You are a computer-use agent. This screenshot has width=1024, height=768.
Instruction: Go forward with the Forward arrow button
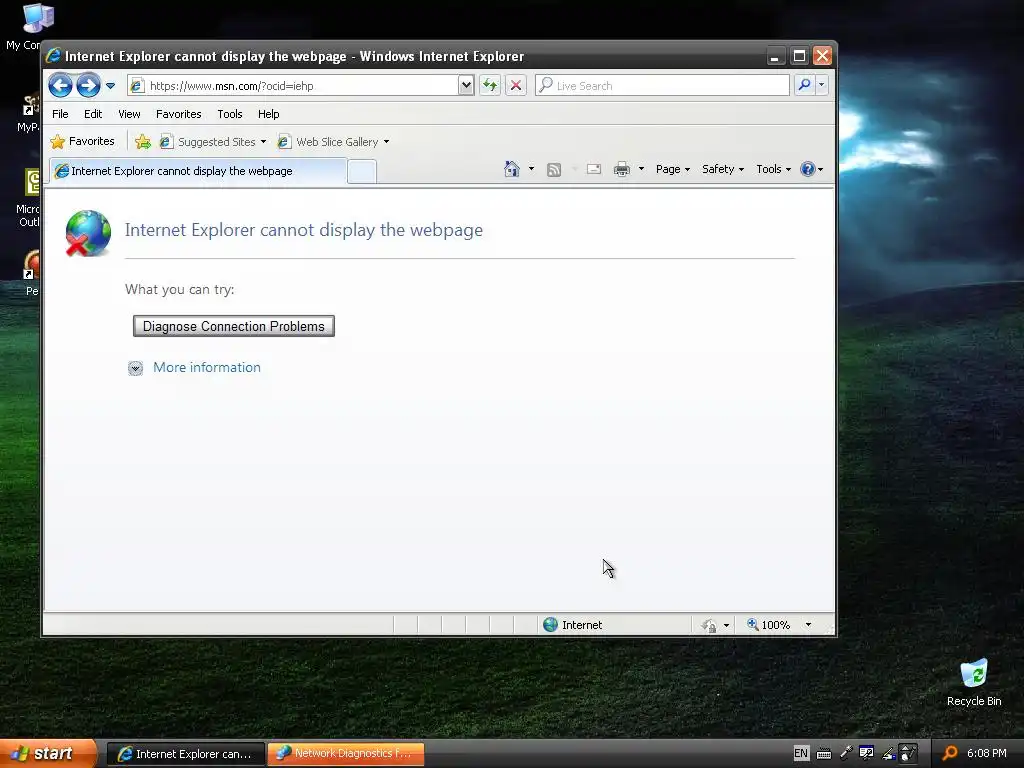point(88,86)
